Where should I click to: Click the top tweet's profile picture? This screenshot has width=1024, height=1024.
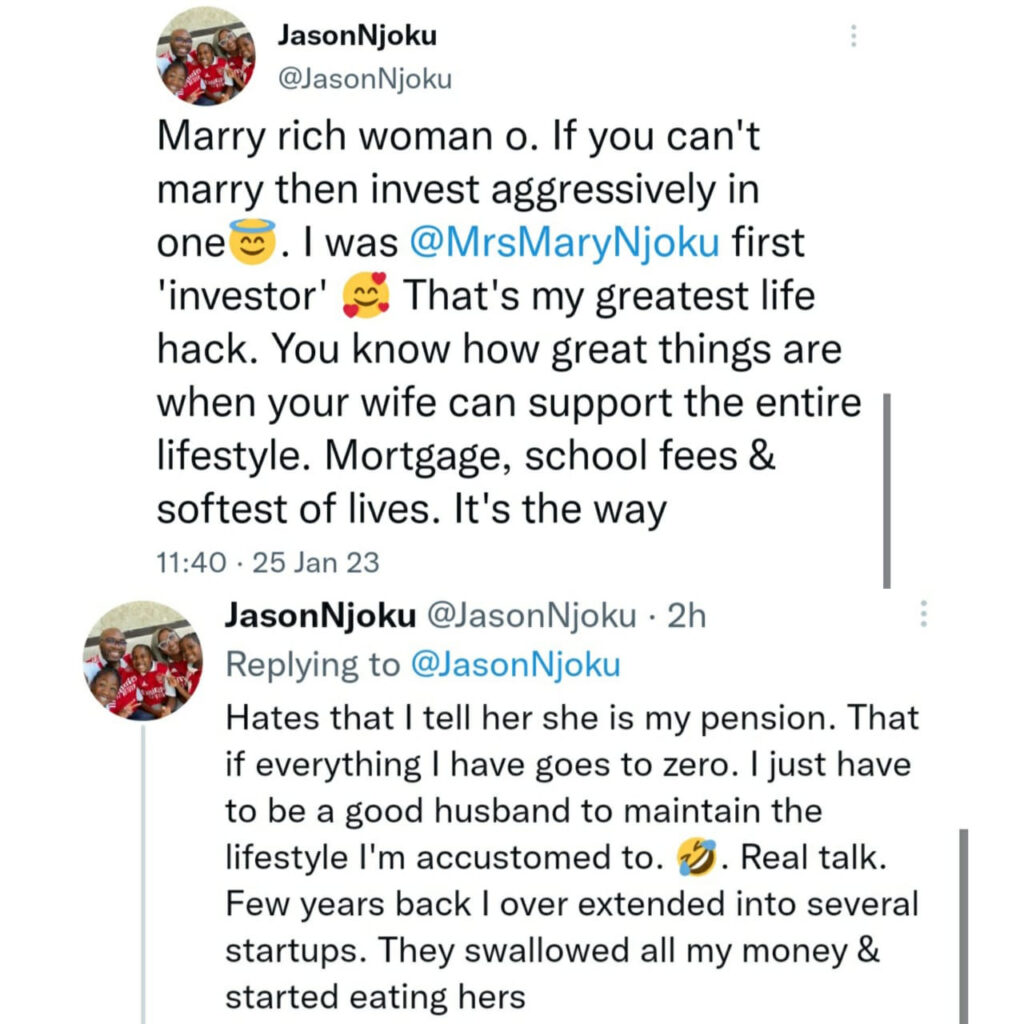(206, 56)
